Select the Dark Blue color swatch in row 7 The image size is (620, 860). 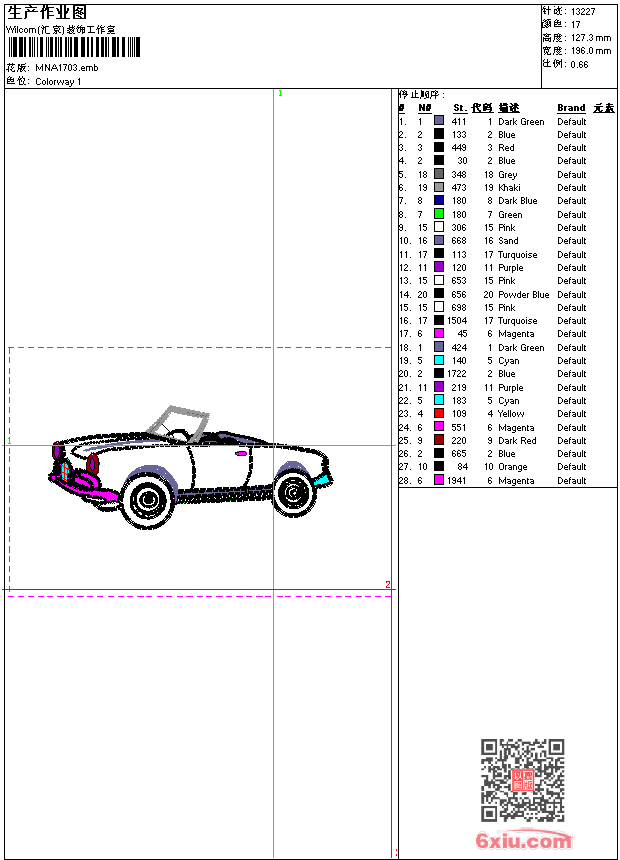pos(439,201)
